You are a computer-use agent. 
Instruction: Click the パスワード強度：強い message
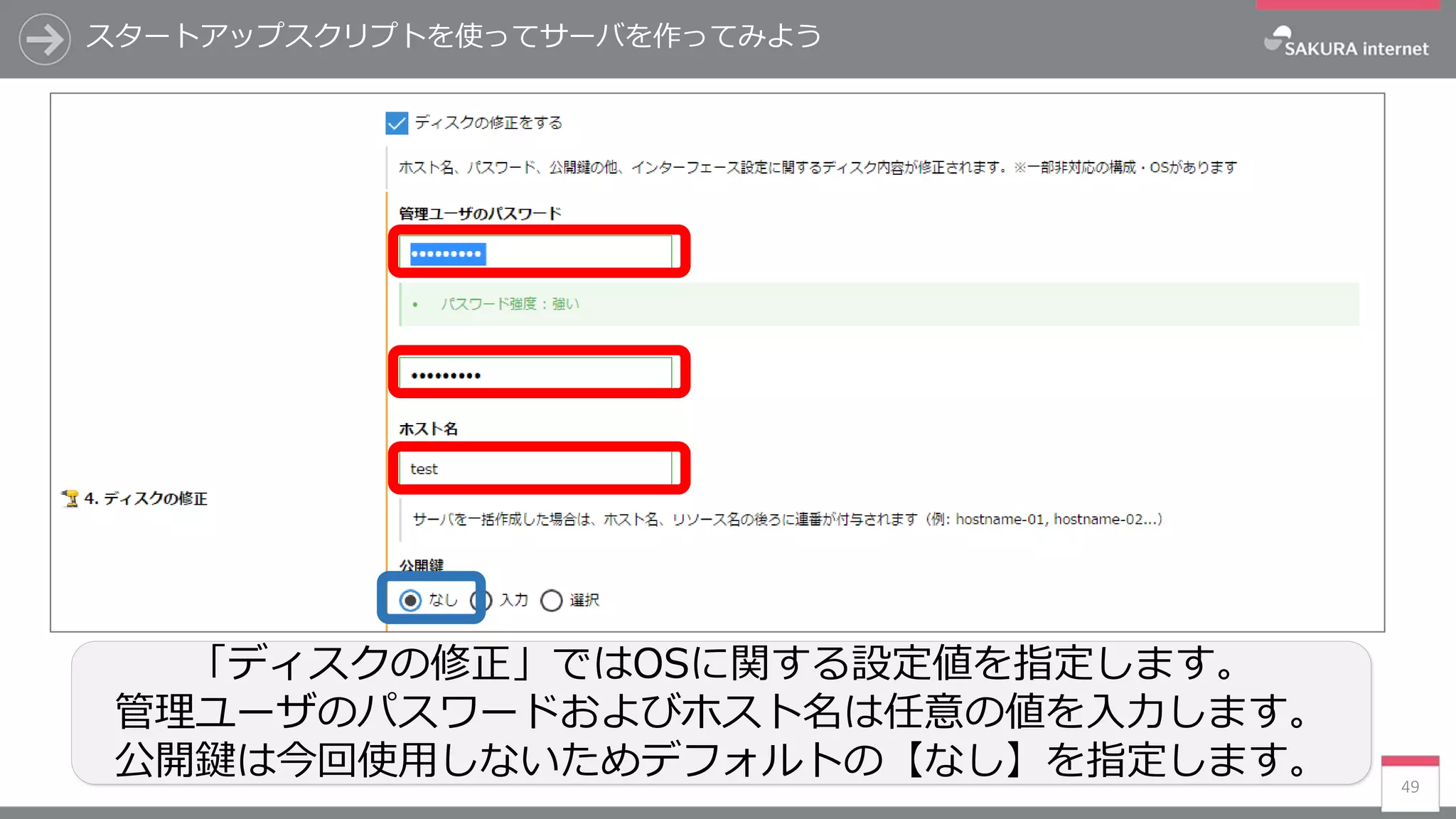coord(510,304)
